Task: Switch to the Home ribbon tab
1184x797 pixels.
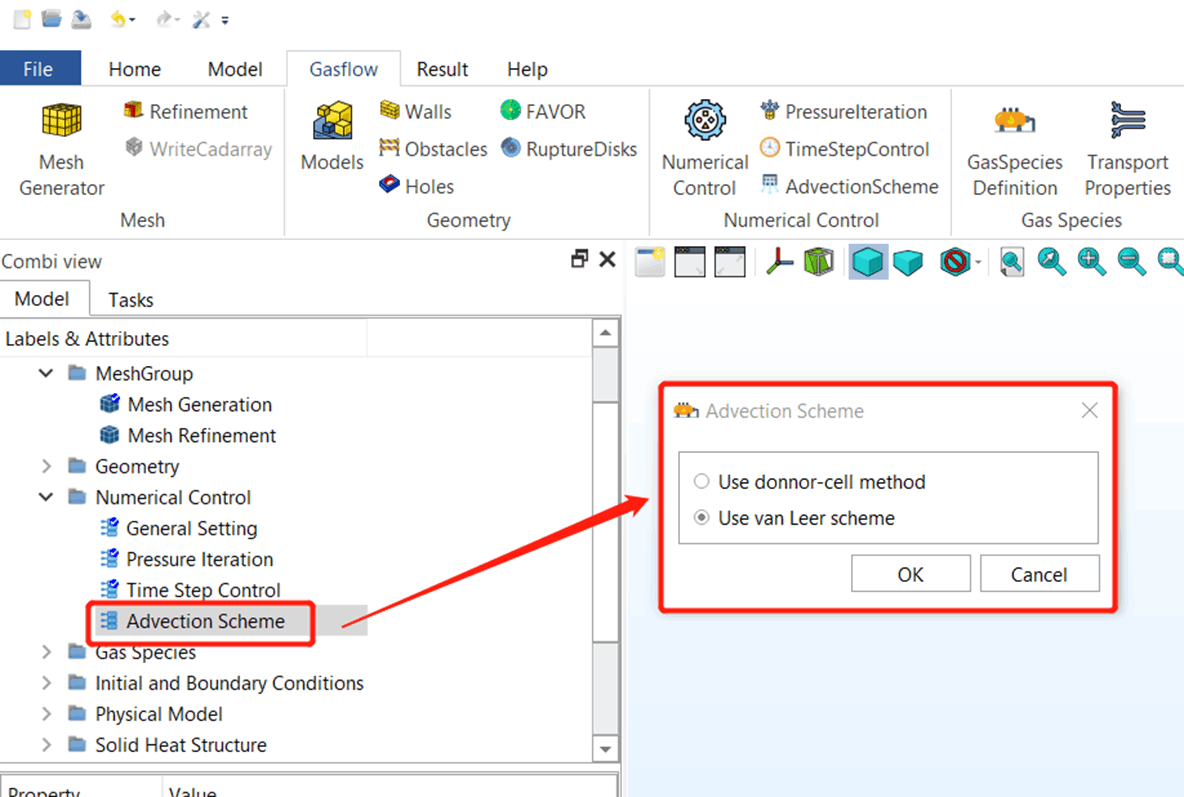Action: [x=134, y=69]
